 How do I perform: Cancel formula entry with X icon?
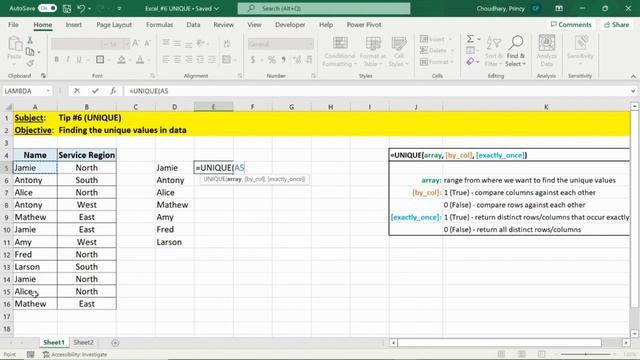[x=77, y=91]
